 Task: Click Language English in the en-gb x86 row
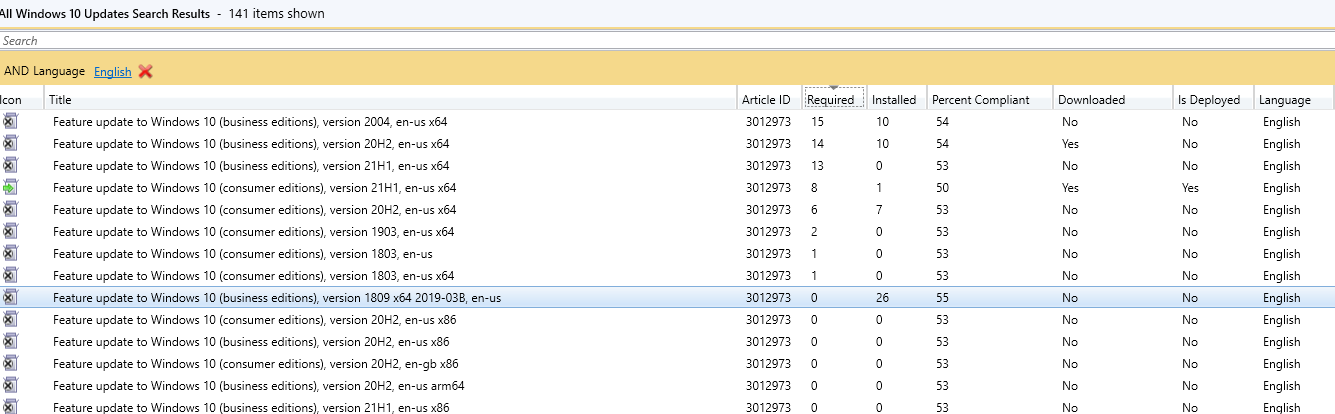pos(1281,364)
